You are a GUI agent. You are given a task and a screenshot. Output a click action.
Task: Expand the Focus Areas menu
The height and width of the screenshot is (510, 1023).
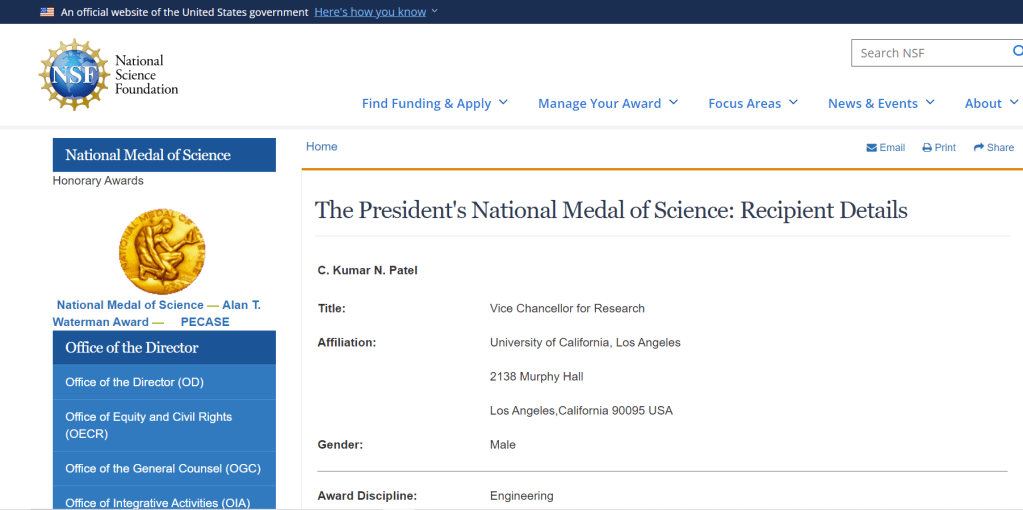tap(752, 103)
